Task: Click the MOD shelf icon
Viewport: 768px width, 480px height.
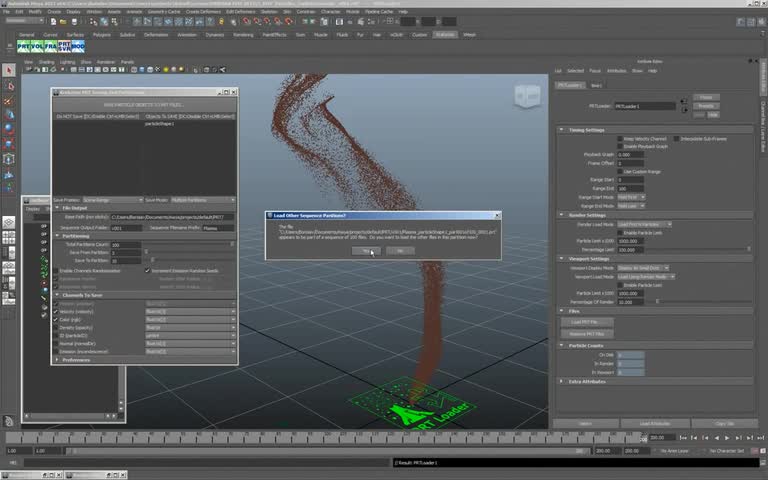Action: coord(78,46)
